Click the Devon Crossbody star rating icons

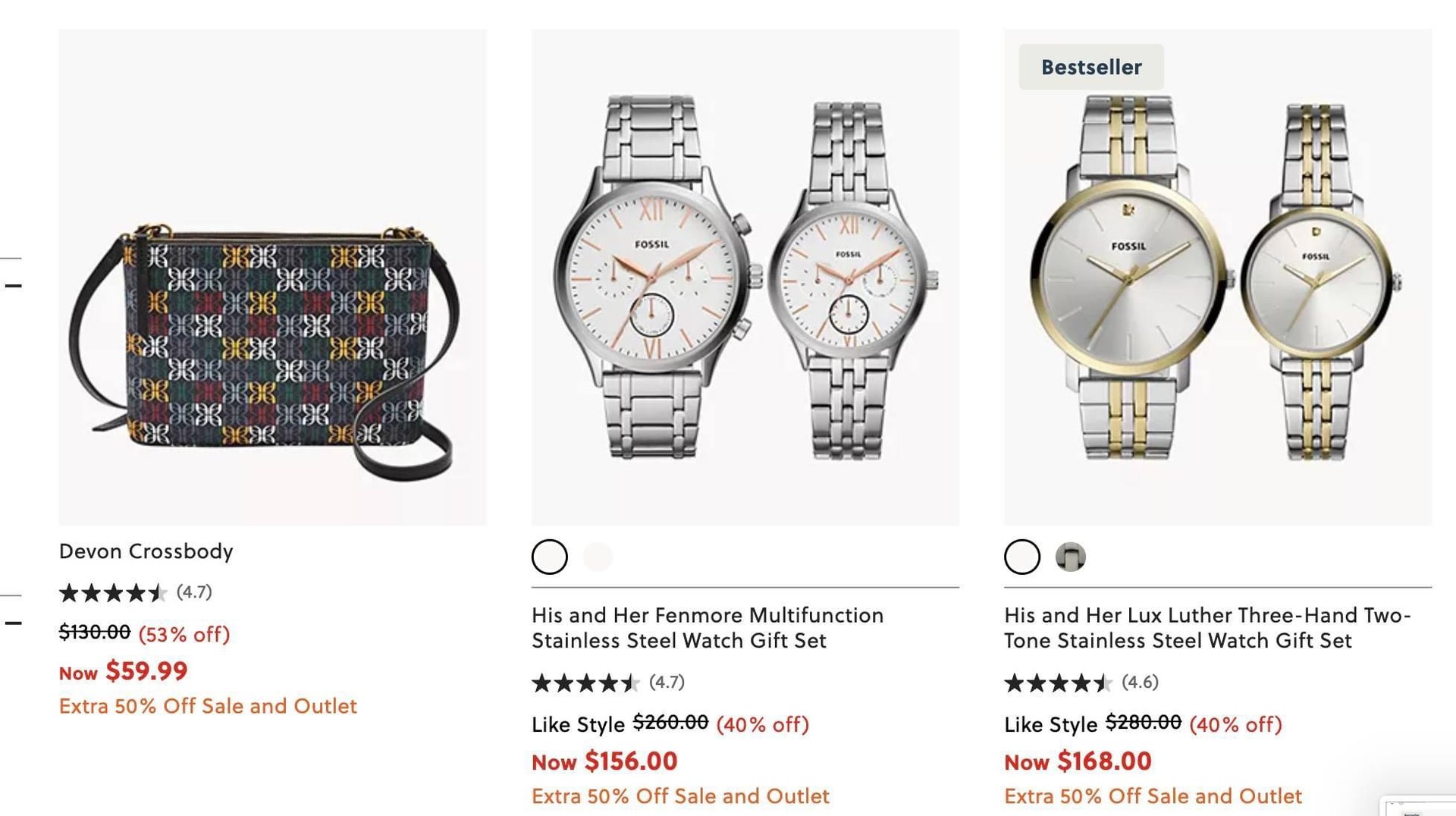pos(113,592)
